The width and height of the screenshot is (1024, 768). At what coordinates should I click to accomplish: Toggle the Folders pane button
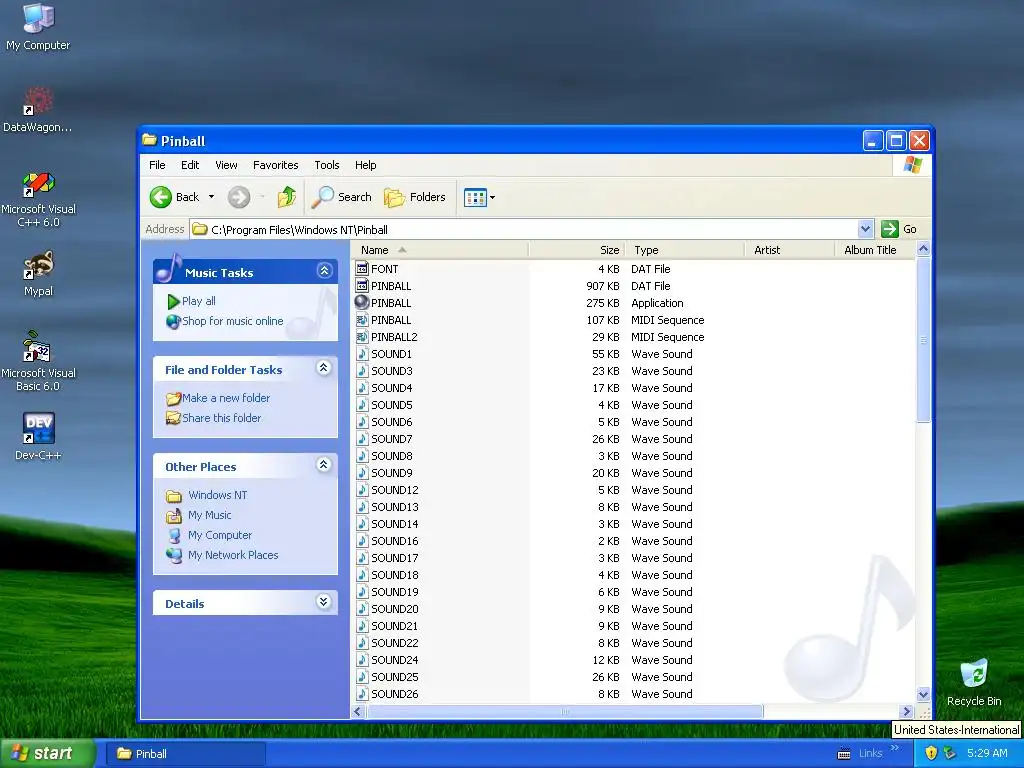pos(415,197)
